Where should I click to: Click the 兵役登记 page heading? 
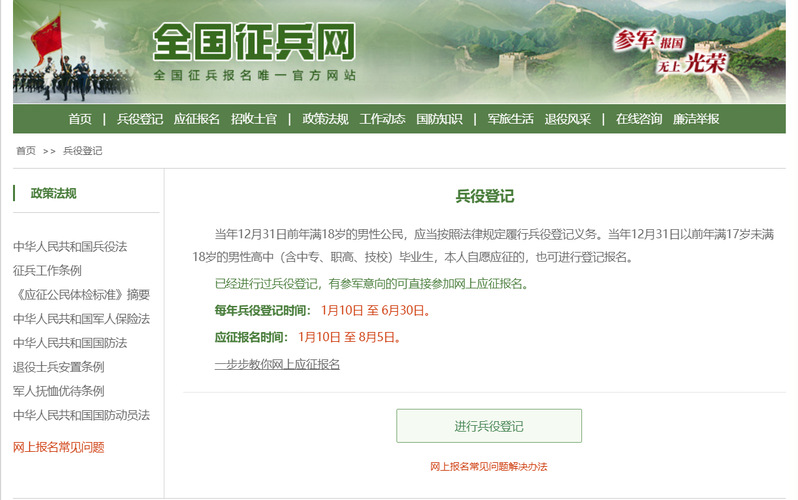click(x=484, y=196)
